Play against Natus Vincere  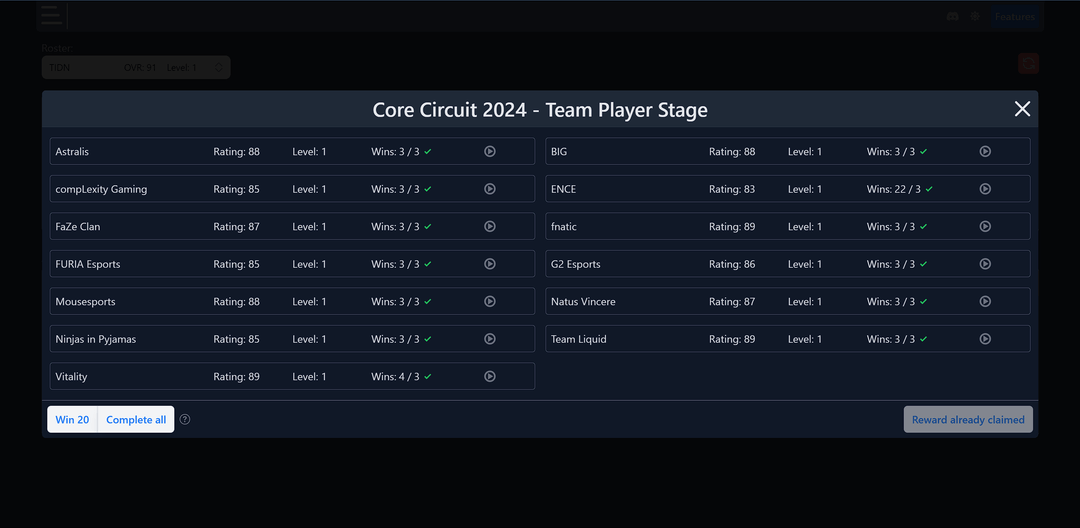click(x=985, y=302)
